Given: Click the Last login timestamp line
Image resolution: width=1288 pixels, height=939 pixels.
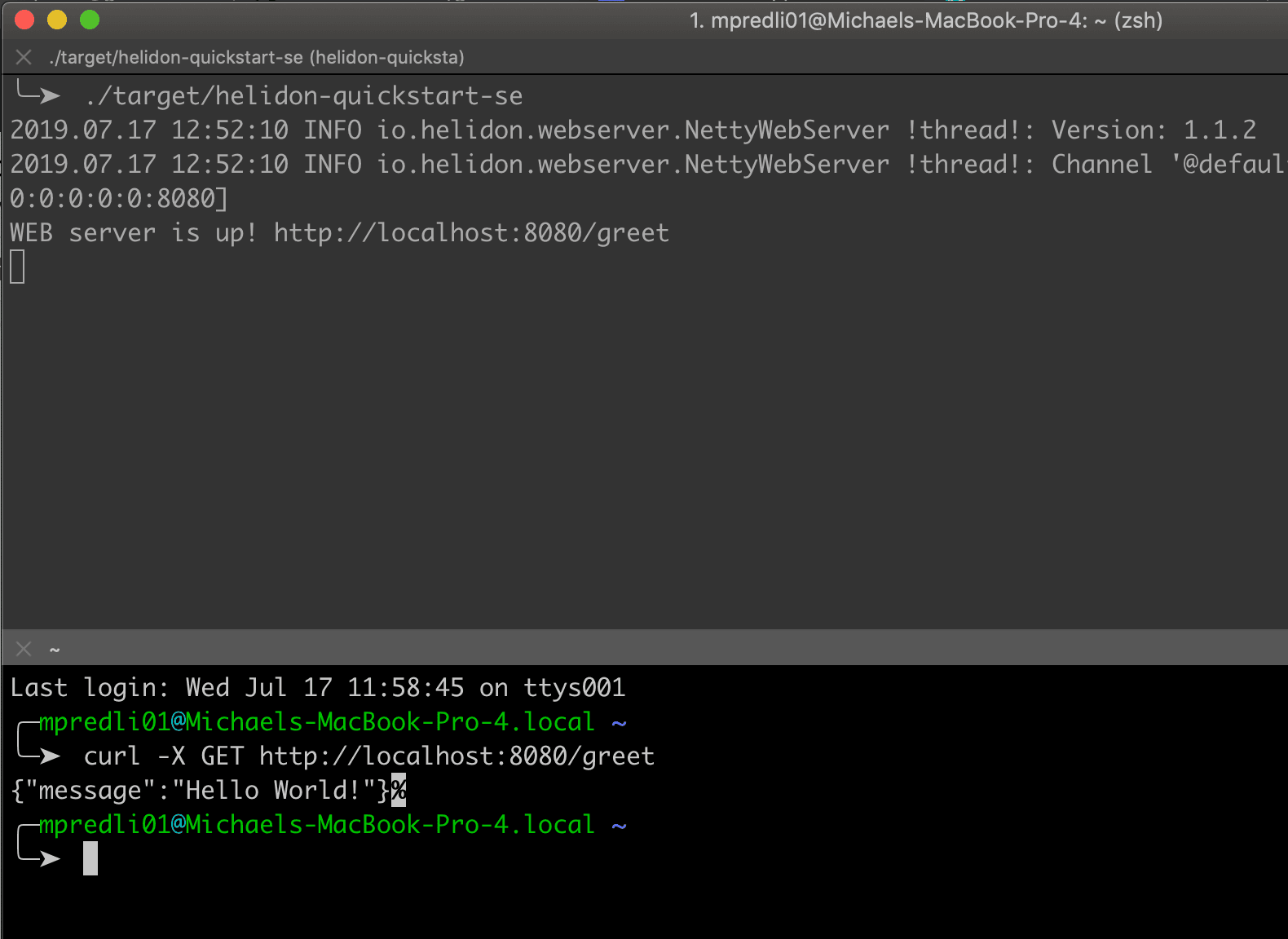Looking at the screenshot, I should 316,687.
